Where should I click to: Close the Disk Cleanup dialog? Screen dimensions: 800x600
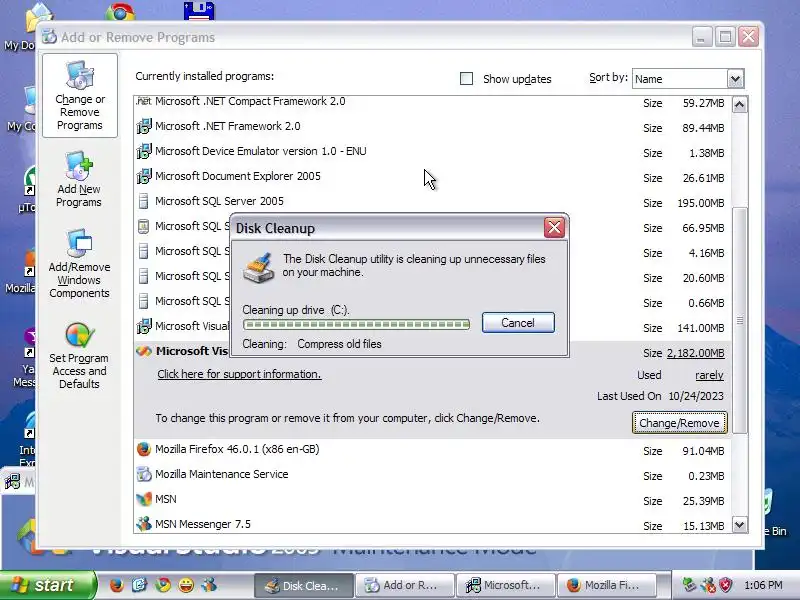(555, 228)
